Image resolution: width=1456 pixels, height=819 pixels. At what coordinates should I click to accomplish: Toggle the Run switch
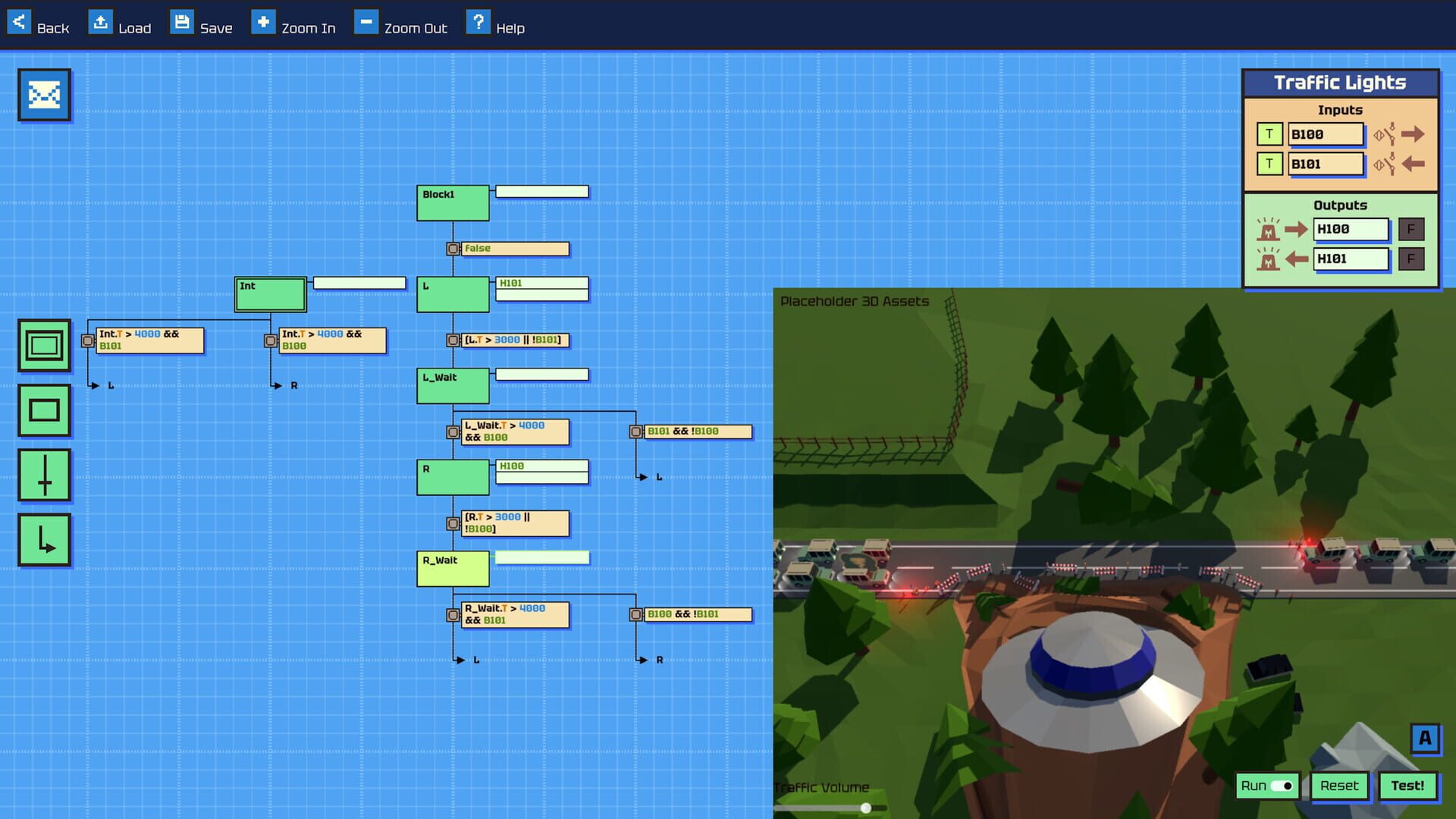(1281, 786)
